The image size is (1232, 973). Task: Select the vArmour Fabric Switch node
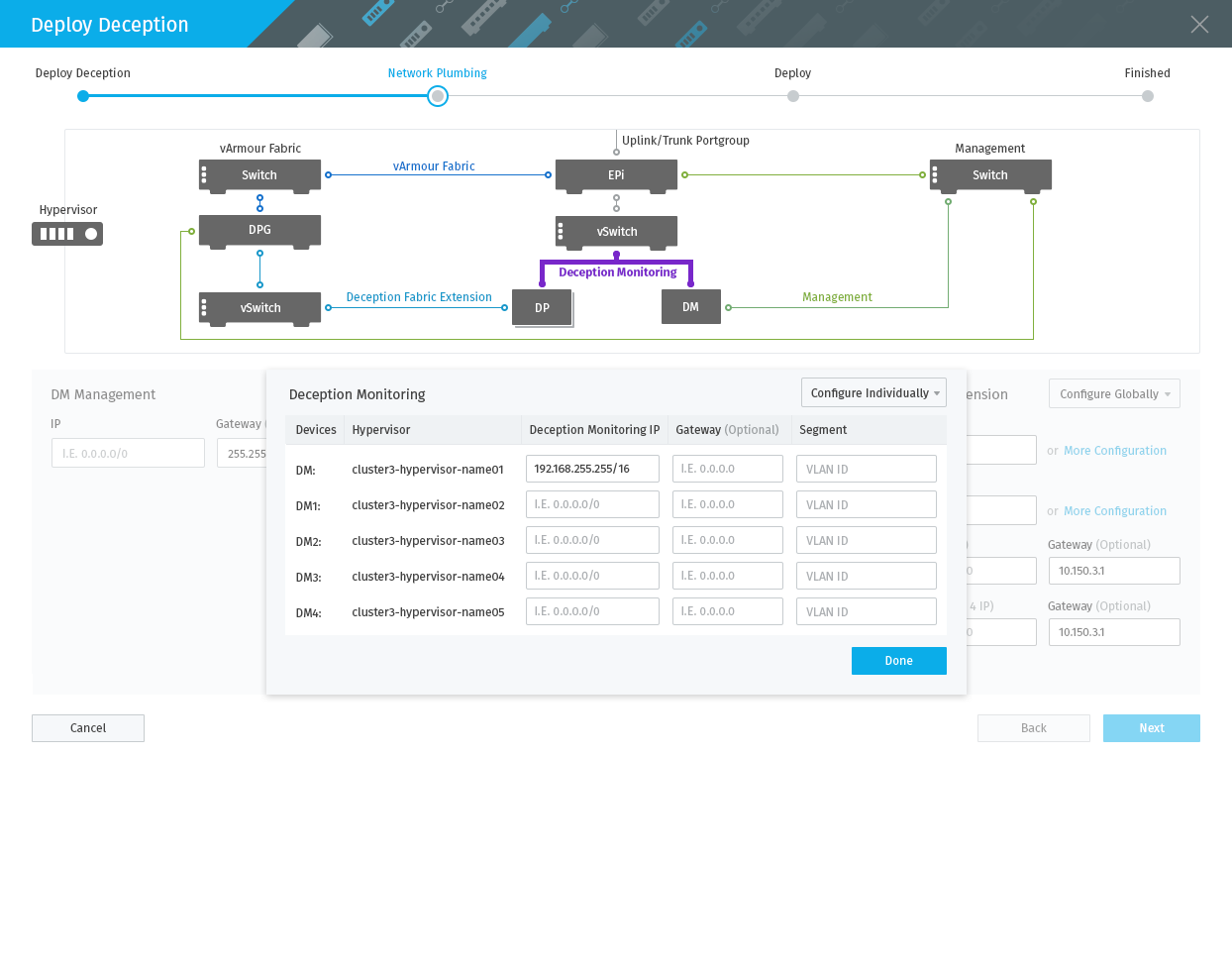point(259,175)
